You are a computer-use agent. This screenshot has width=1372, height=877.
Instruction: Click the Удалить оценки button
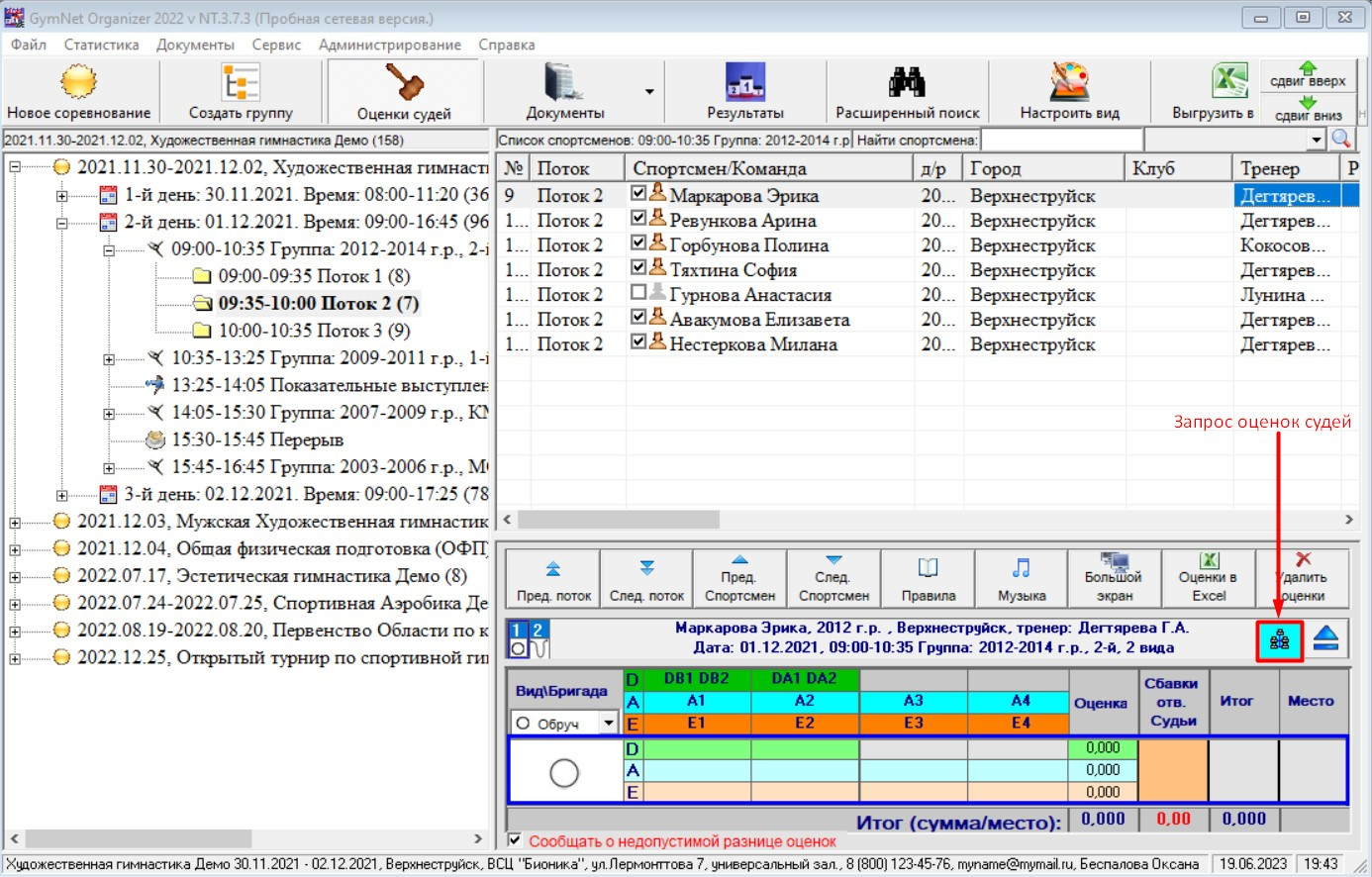(1303, 579)
